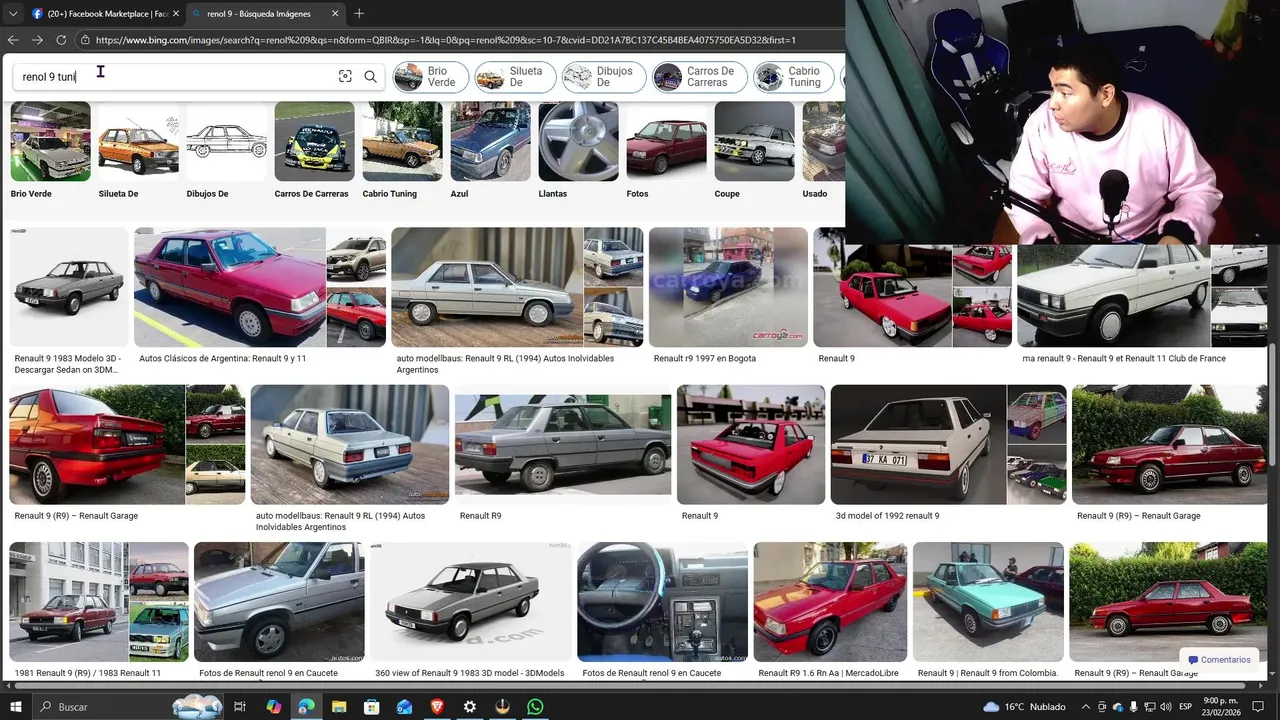Image resolution: width=1280 pixels, height=720 pixels.
Task: Open 360 view of Renault 9 1983 3D model
Action: (x=471, y=602)
